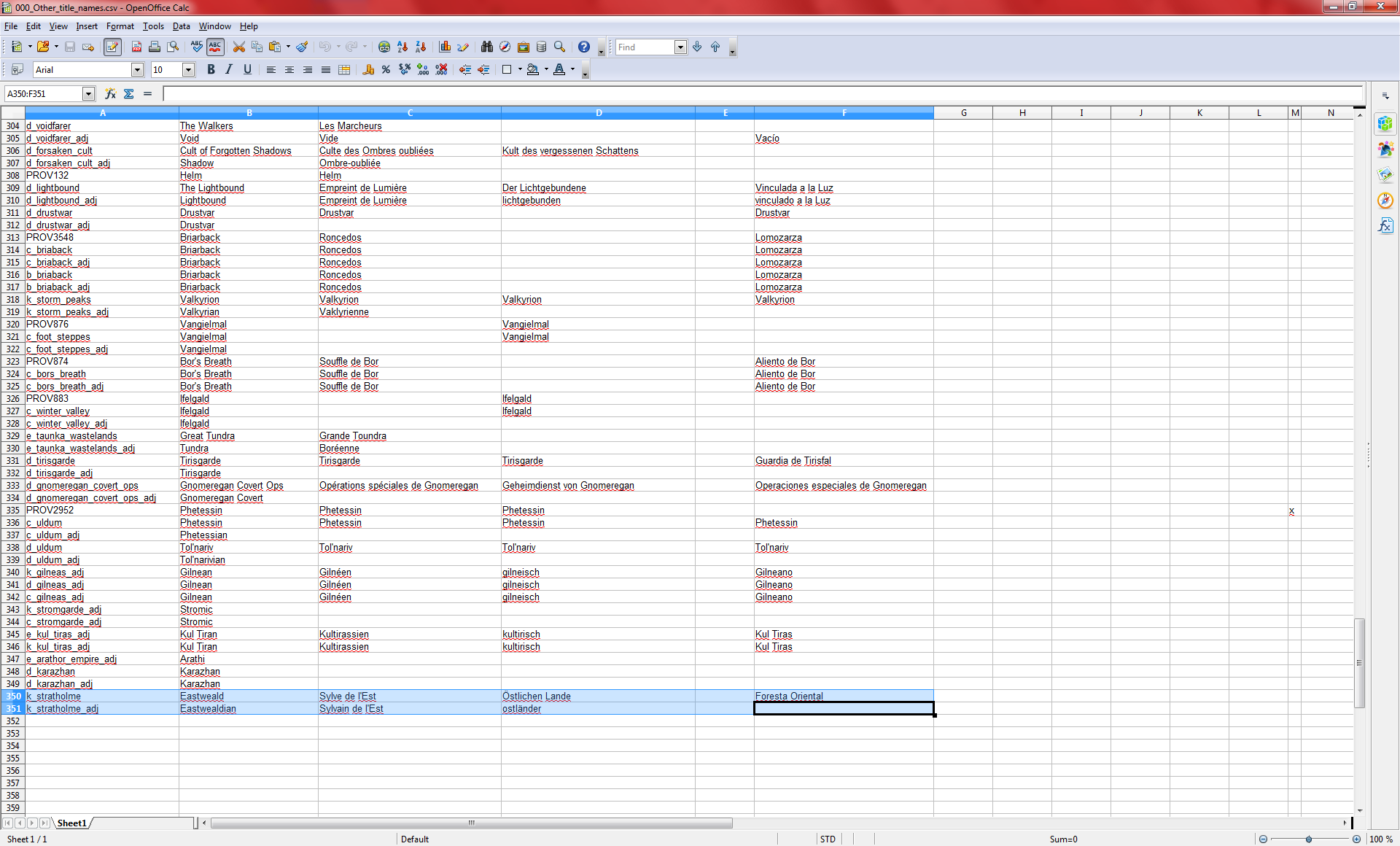Open the Edit menu

[34, 26]
